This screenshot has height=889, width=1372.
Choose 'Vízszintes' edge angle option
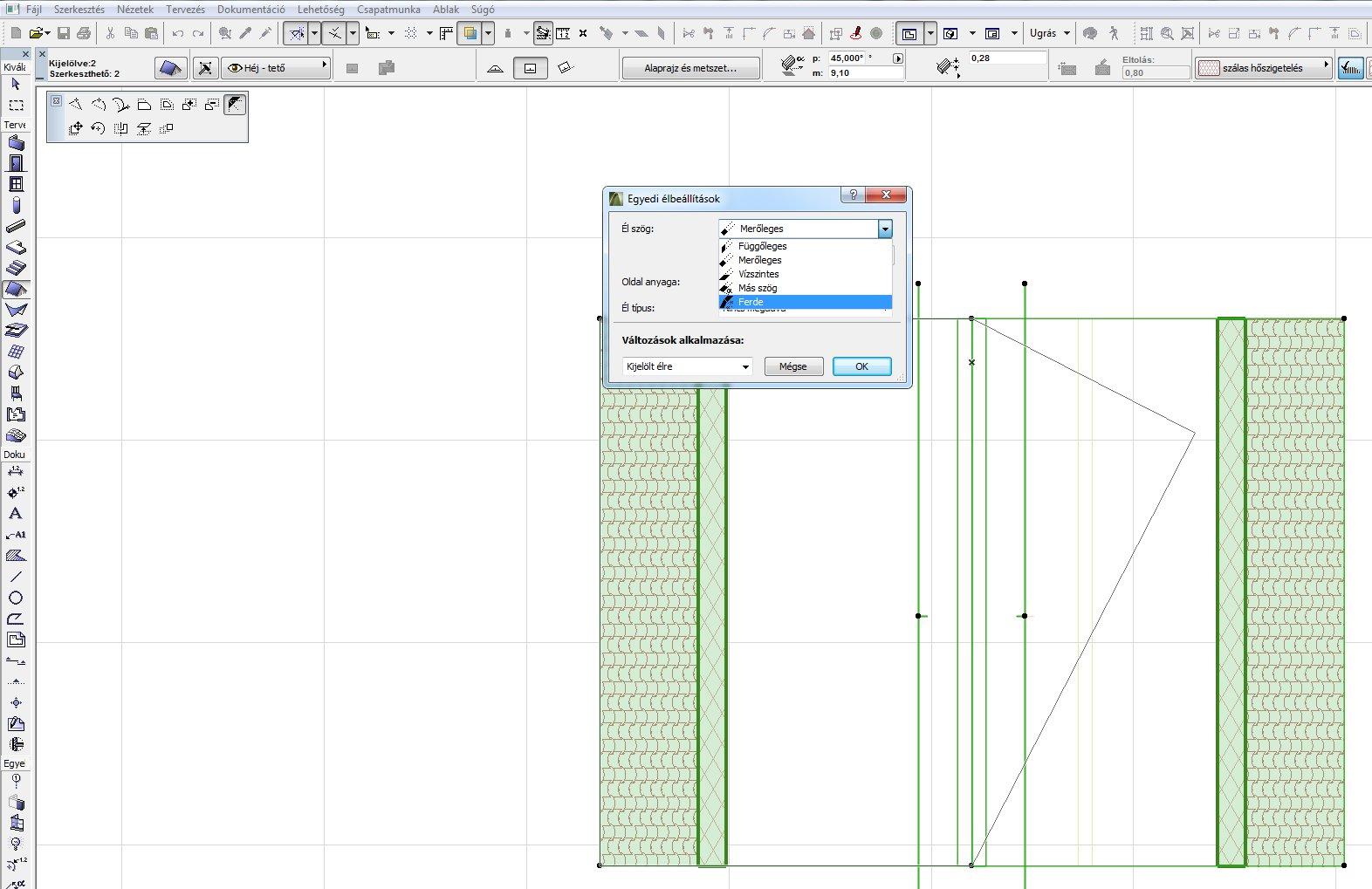coord(758,274)
